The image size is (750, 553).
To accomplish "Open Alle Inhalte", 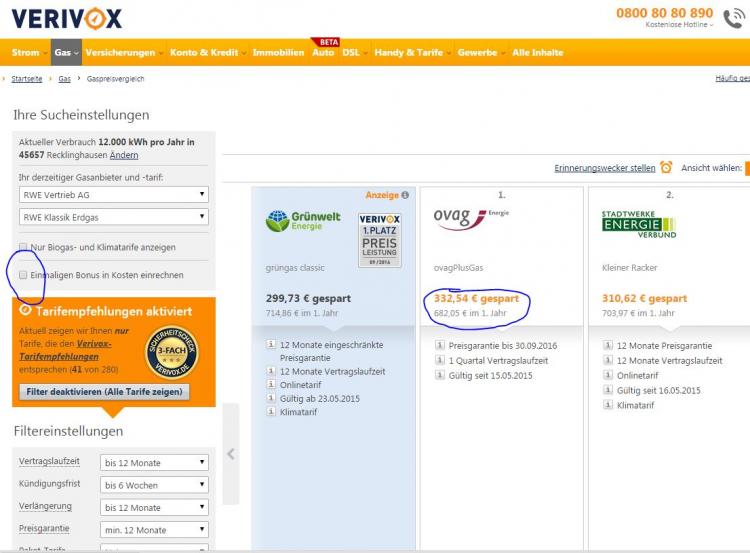I will [538, 52].
